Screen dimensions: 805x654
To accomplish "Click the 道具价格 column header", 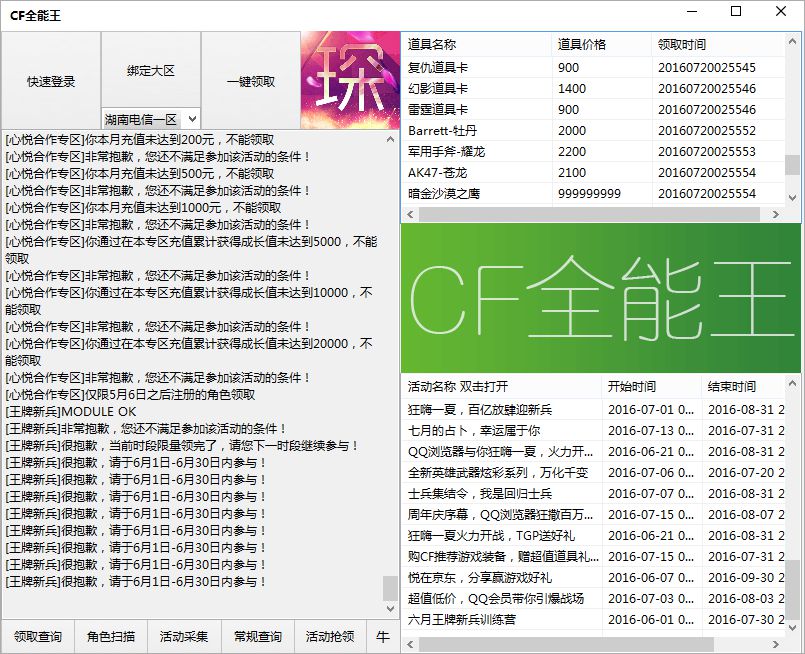I will pos(602,45).
